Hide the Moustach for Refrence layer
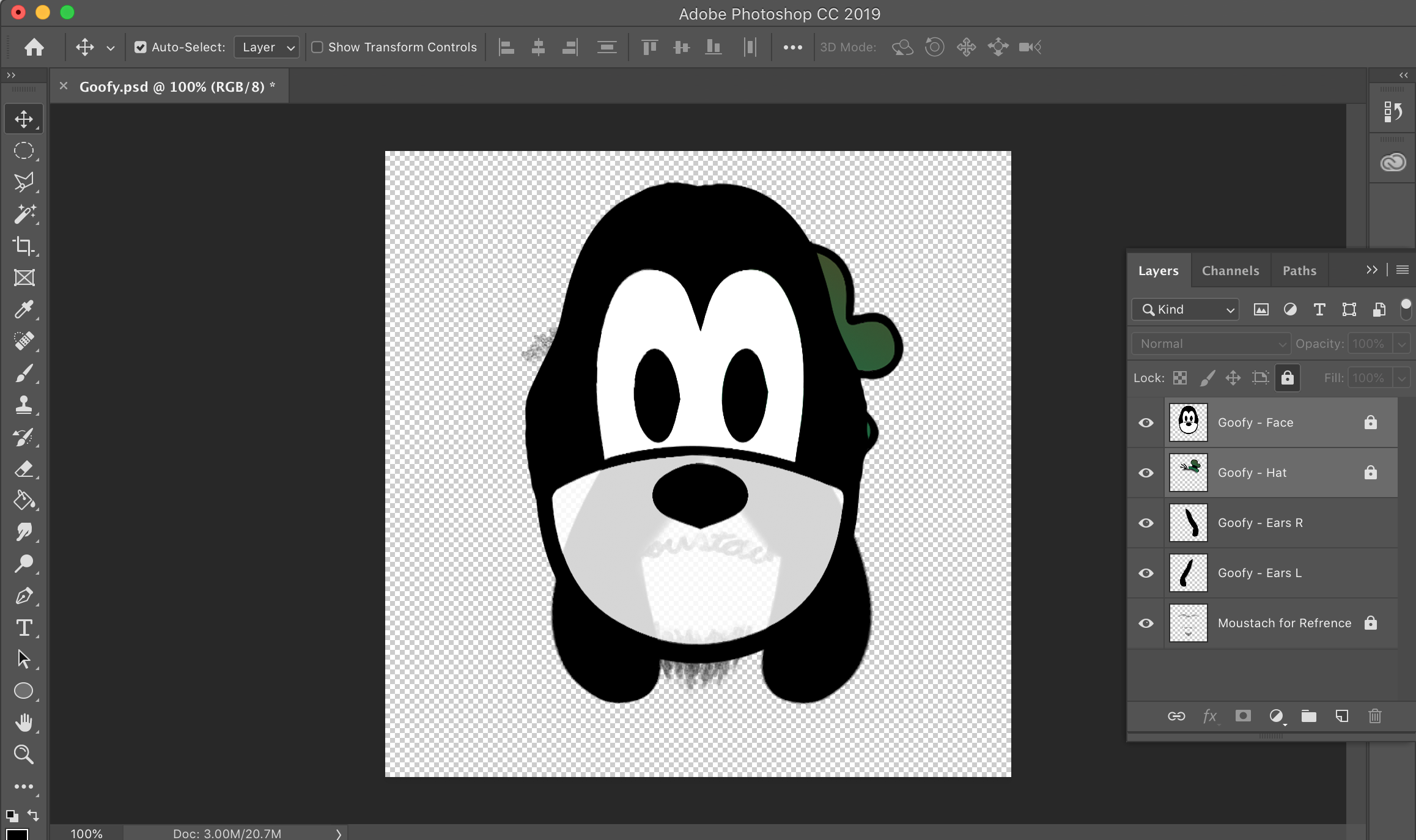 click(x=1146, y=624)
